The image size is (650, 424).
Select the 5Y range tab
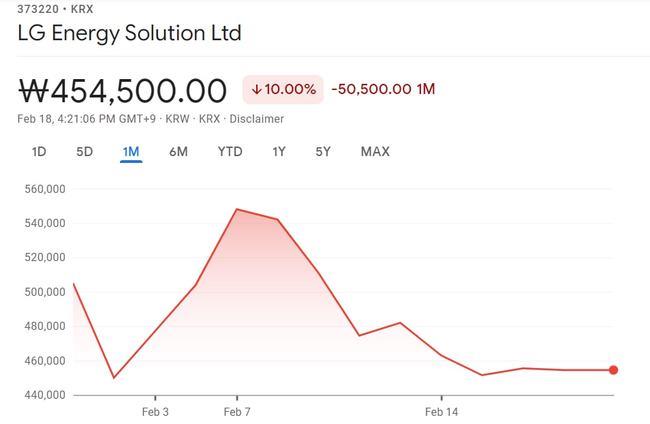click(323, 152)
